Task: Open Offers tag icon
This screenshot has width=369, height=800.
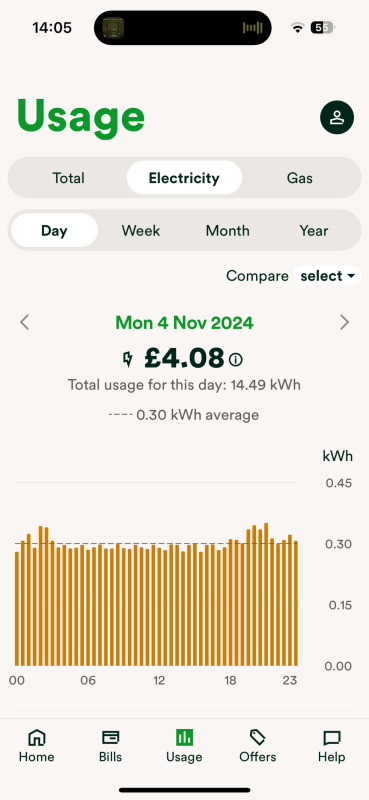Action: pyautogui.click(x=258, y=737)
